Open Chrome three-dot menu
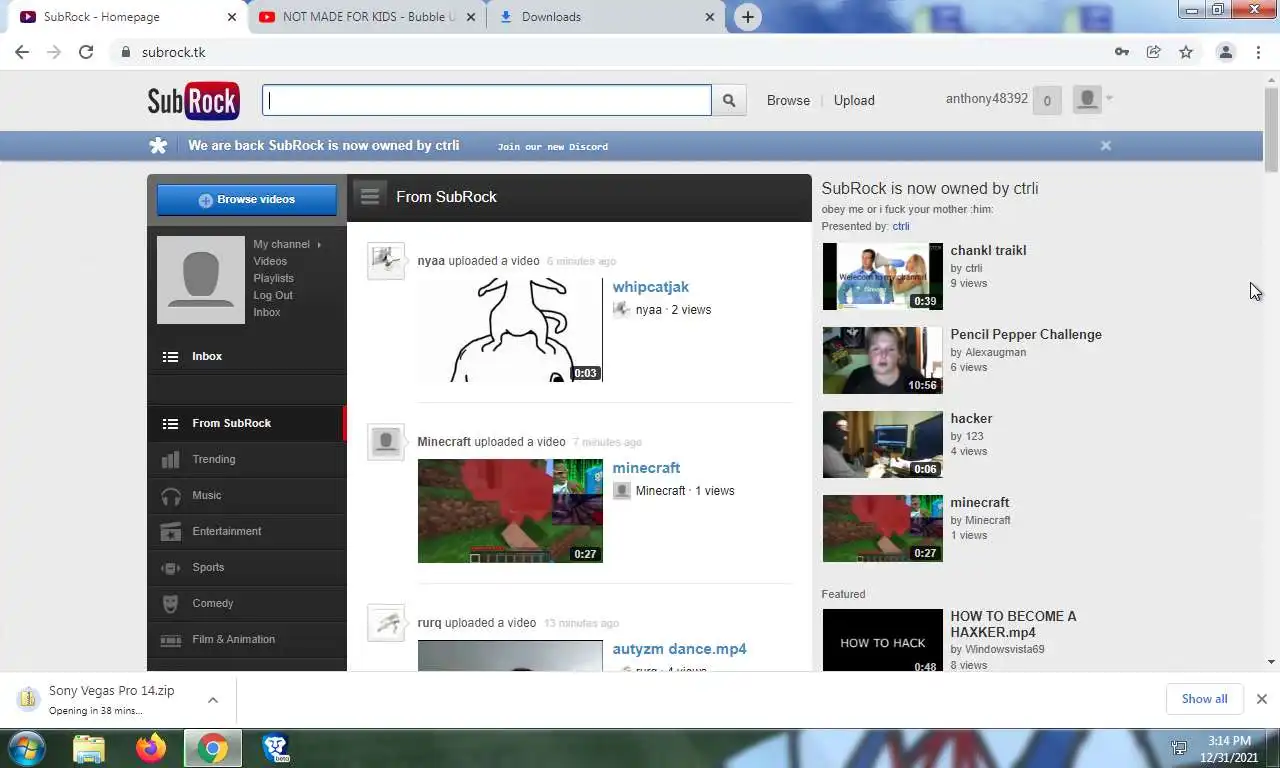1280x768 pixels. [1258, 52]
